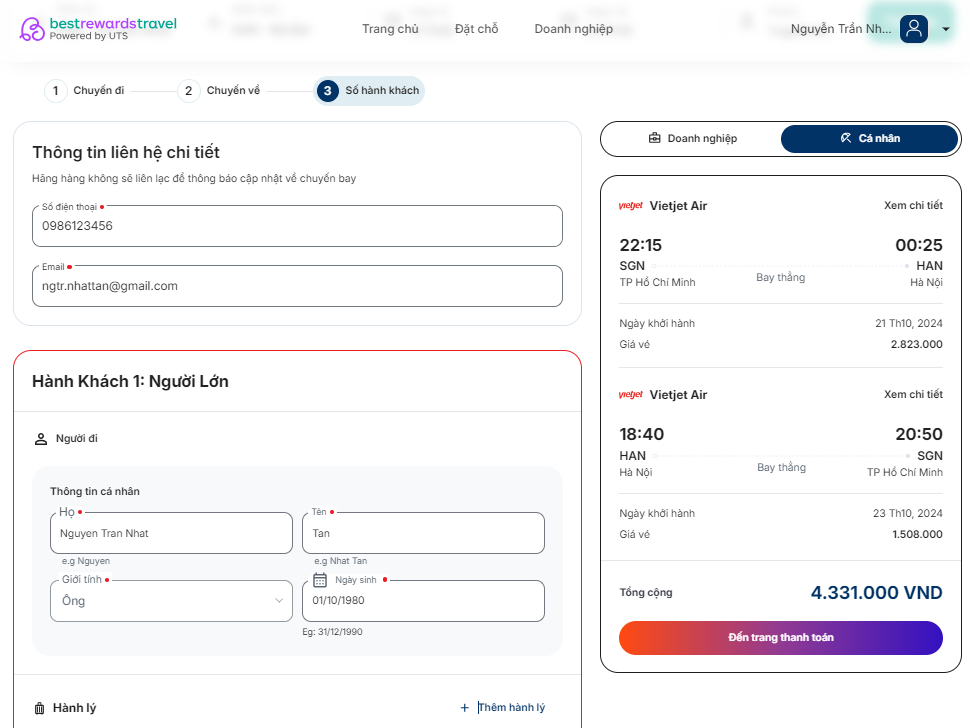Screen dimensions: 970x728
Task: Open the user profile avatar icon
Action: pyautogui.click(x=914, y=28)
